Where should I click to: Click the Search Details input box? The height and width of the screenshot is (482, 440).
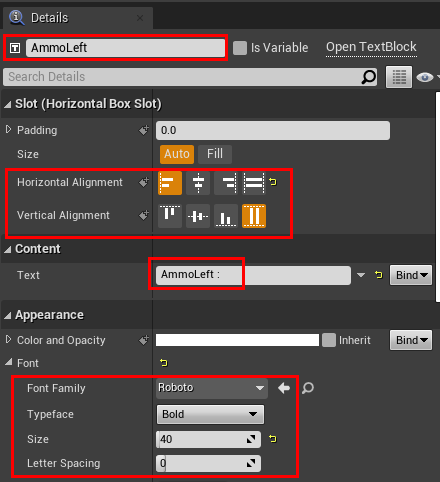[x=190, y=77]
